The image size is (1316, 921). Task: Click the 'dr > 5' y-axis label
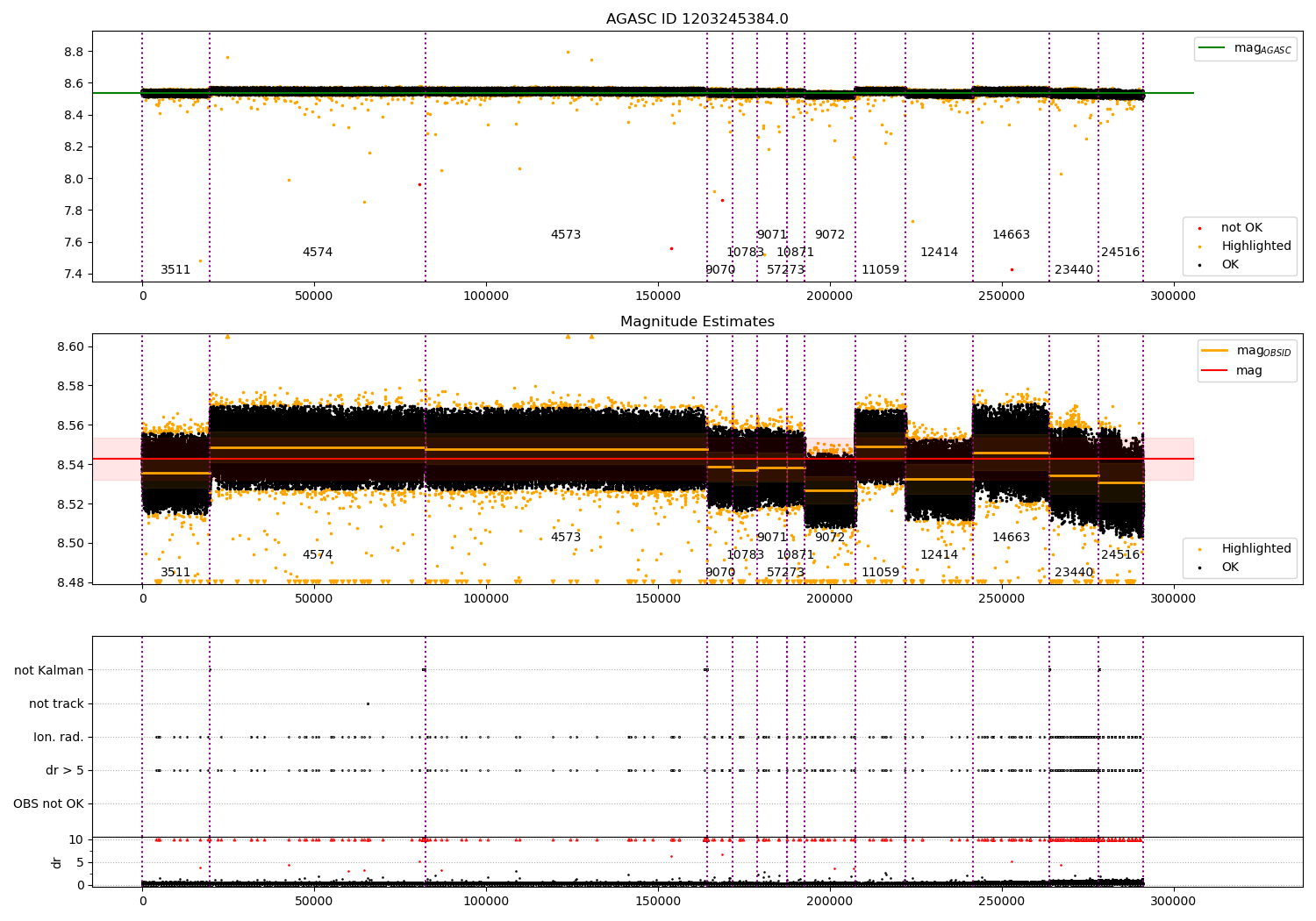65,770
